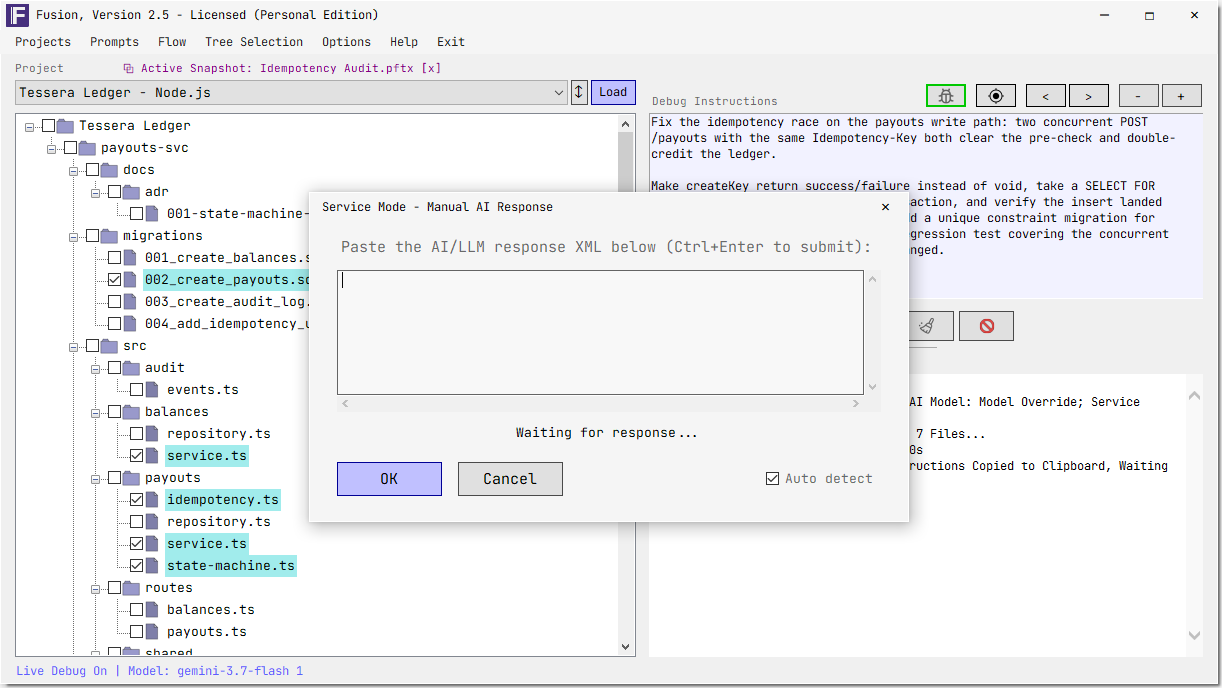Open the Flow menu

pos(172,42)
